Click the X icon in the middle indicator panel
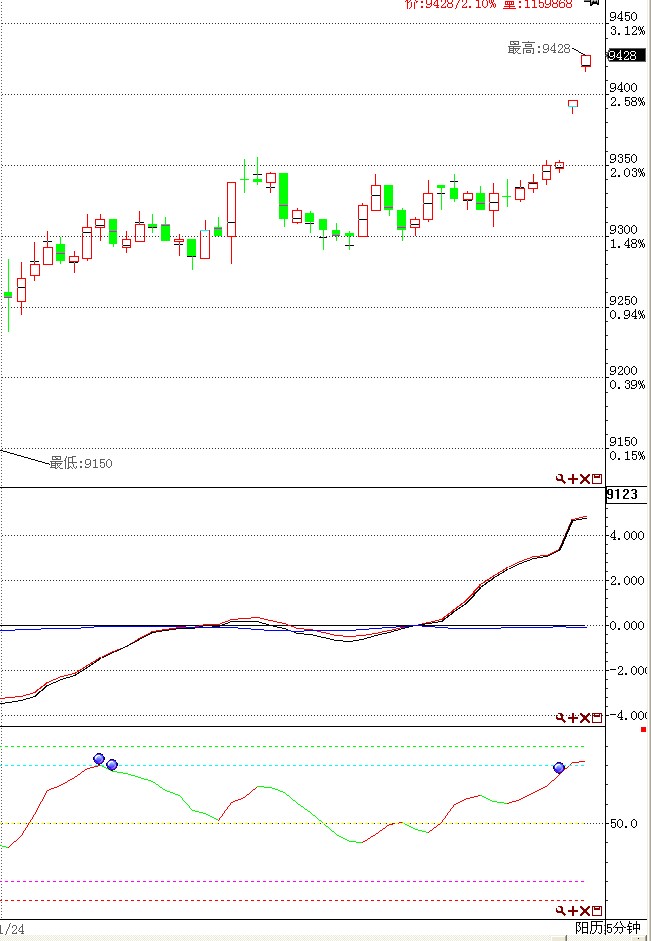The height and width of the screenshot is (941, 651). coord(585,718)
